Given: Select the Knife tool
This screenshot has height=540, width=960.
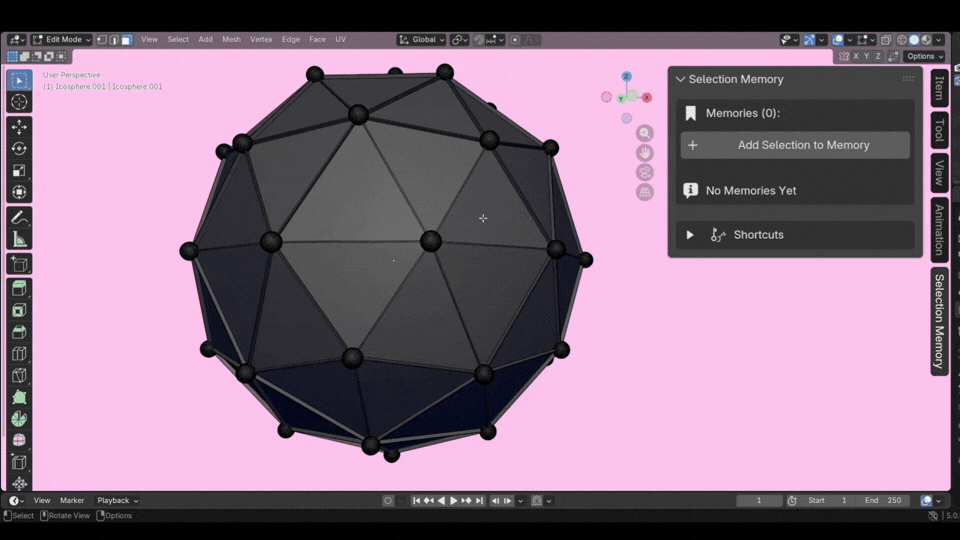Looking at the screenshot, I should click(19, 375).
